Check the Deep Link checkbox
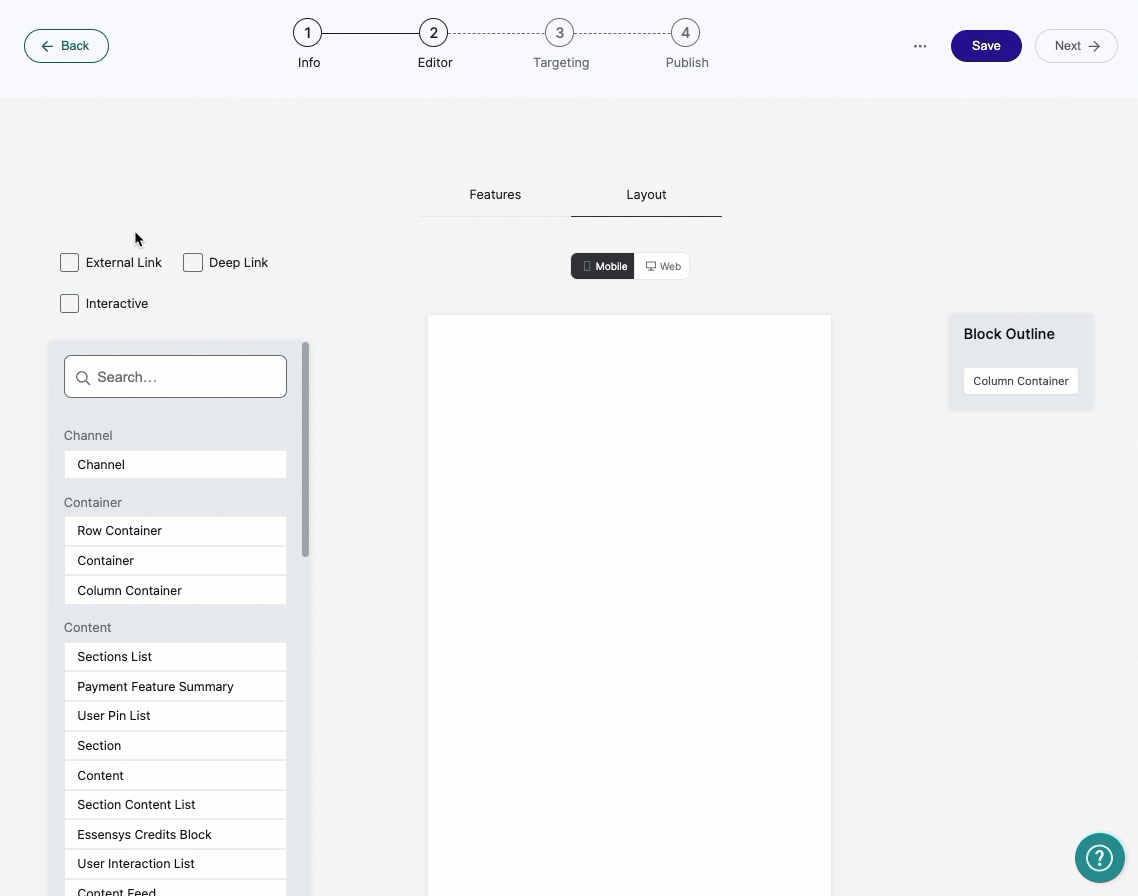This screenshot has height=896, width=1138. tap(193, 263)
